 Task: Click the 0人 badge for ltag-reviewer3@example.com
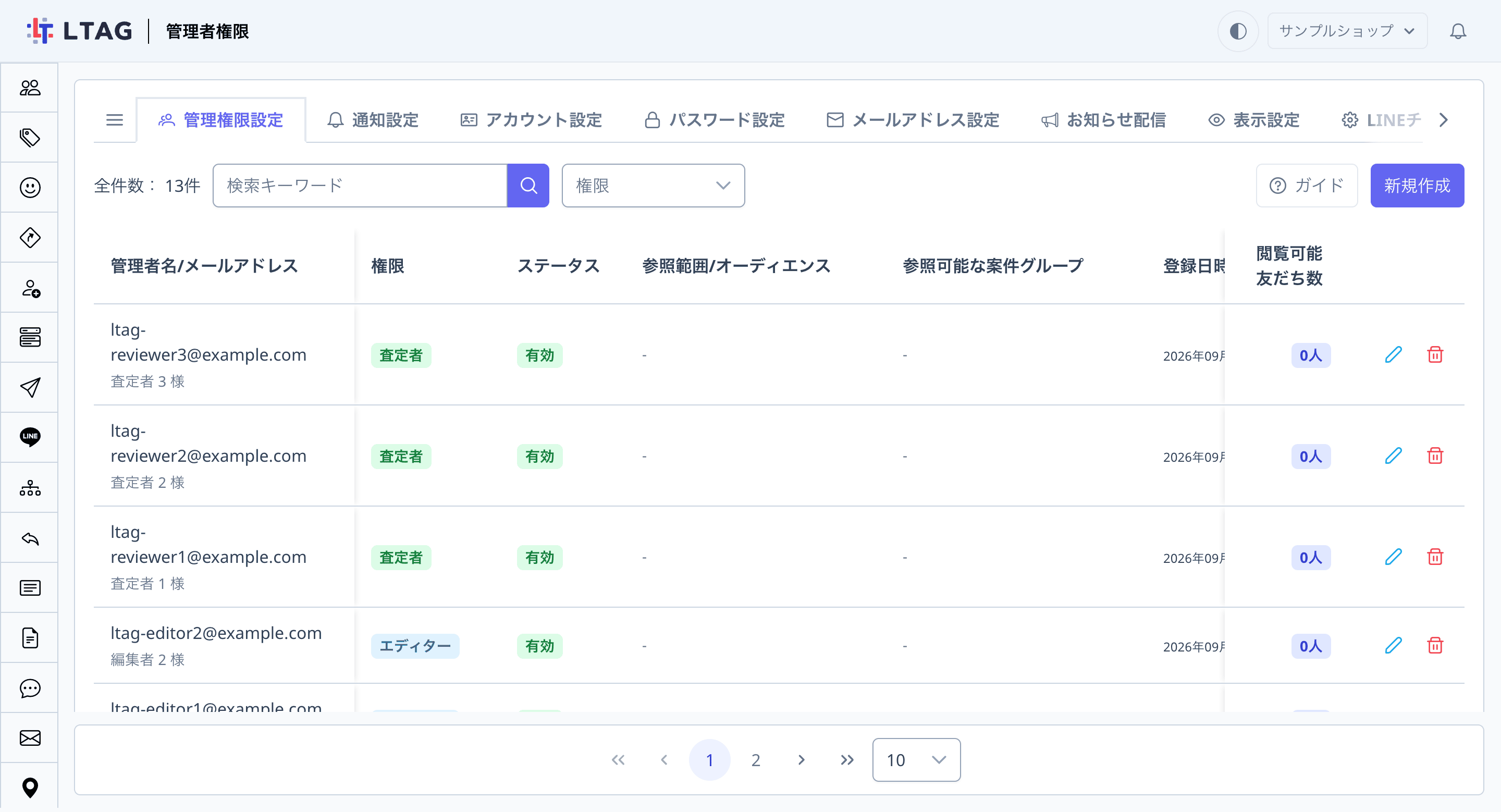pos(1310,355)
